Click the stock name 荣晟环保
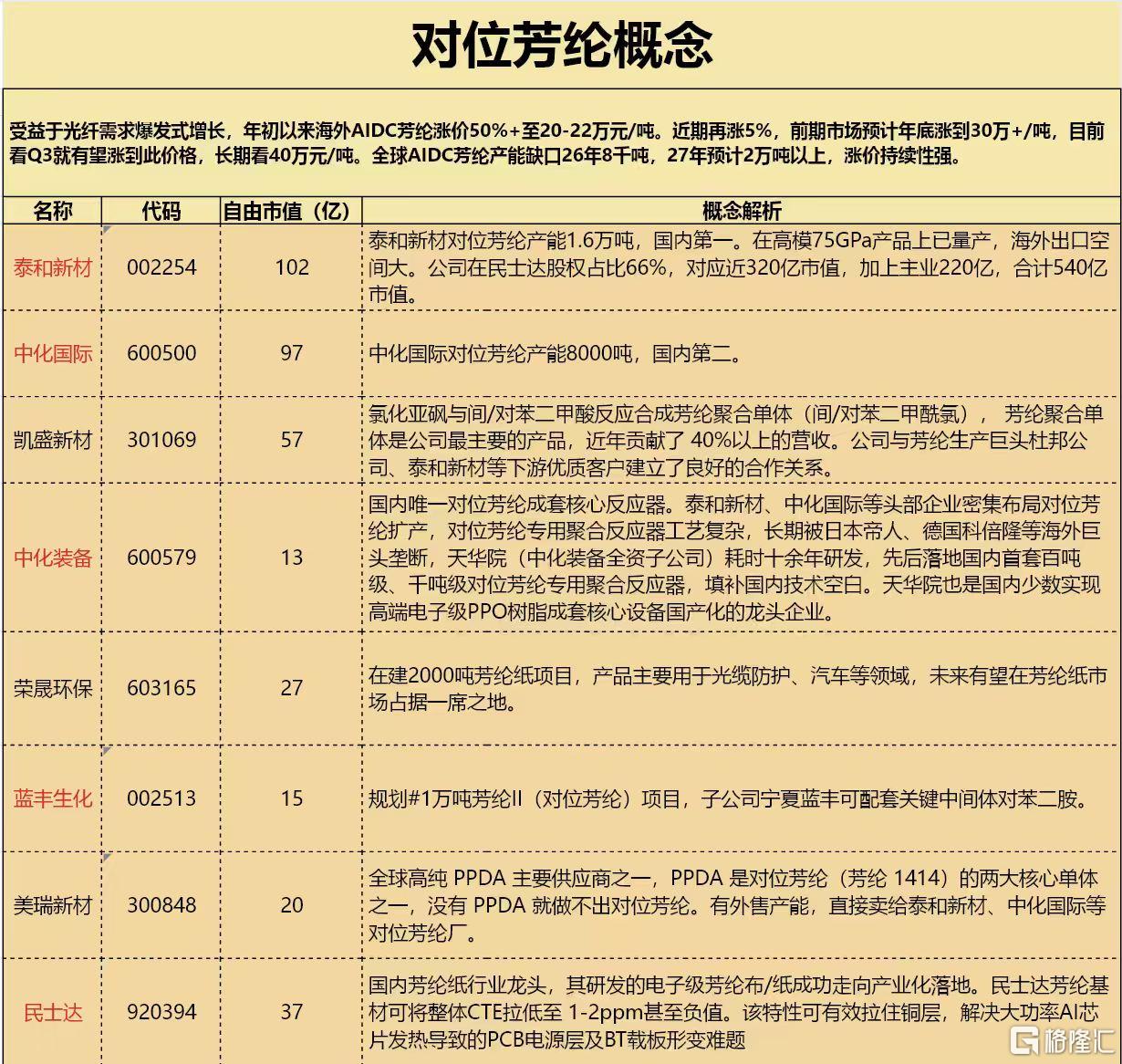Screen dimensions: 1122x1064 [x=52, y=688]
